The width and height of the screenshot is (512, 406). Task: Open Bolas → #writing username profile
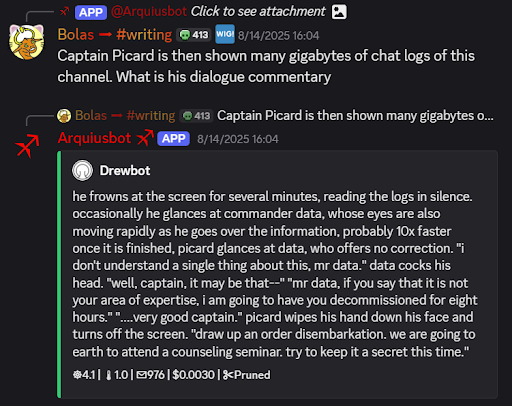pos(115,35)
